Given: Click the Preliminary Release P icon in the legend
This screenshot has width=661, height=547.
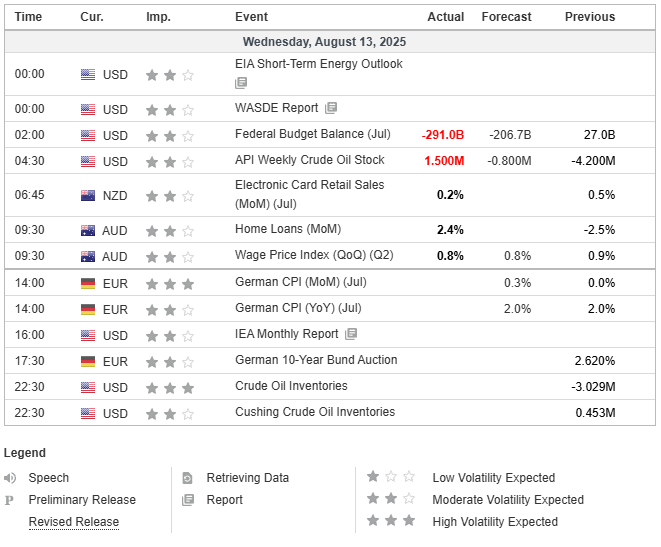Looking at the screenshot, I should tap(9, 500).
